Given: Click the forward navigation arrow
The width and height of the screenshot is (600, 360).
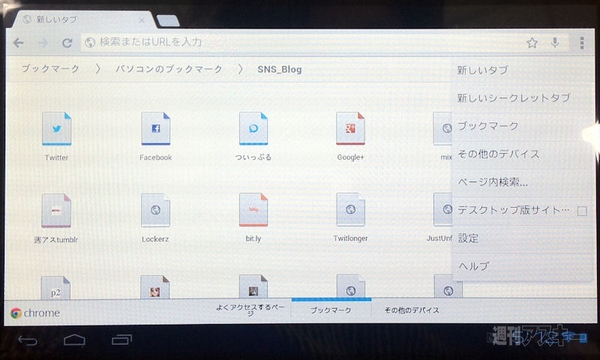Looking at the screenshot, I should coord(43,43).
